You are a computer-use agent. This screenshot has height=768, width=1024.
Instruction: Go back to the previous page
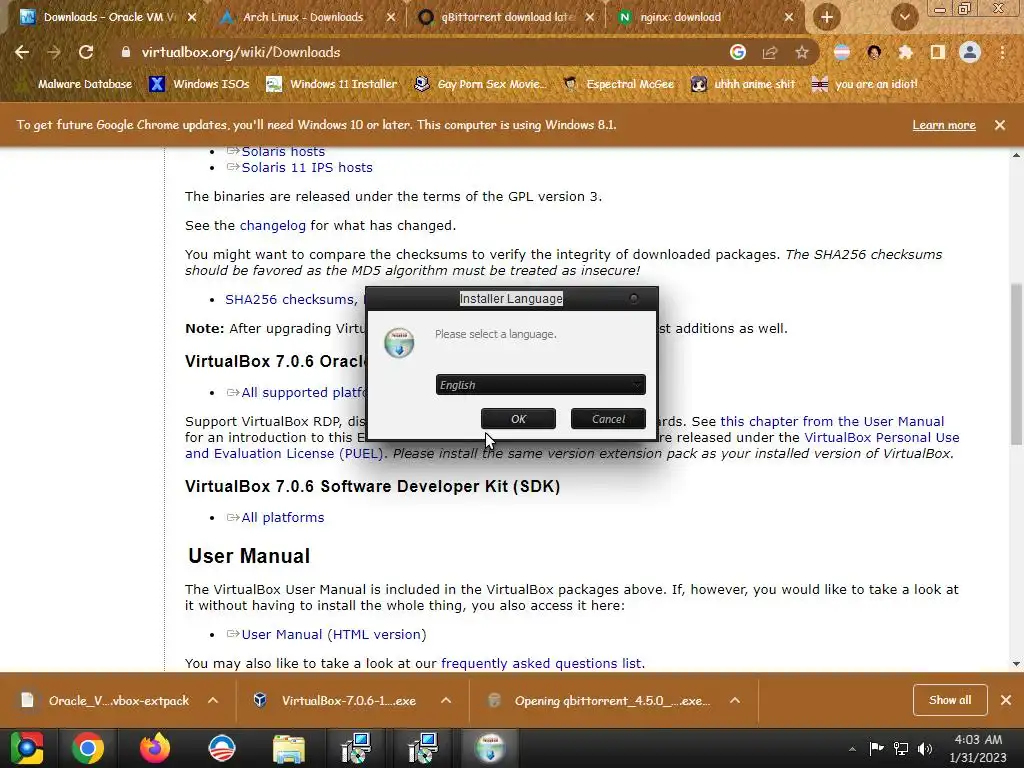[x=22, y=52]
